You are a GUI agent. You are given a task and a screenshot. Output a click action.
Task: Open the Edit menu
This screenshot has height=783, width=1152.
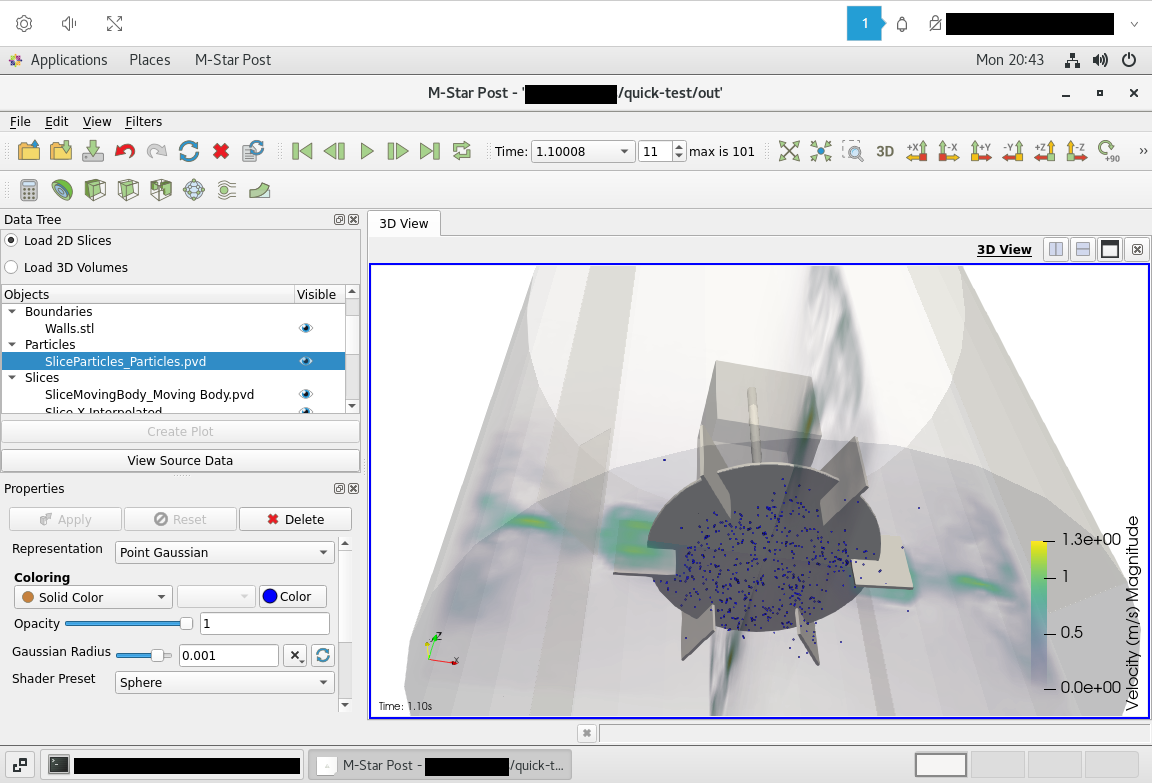(57, 121)
